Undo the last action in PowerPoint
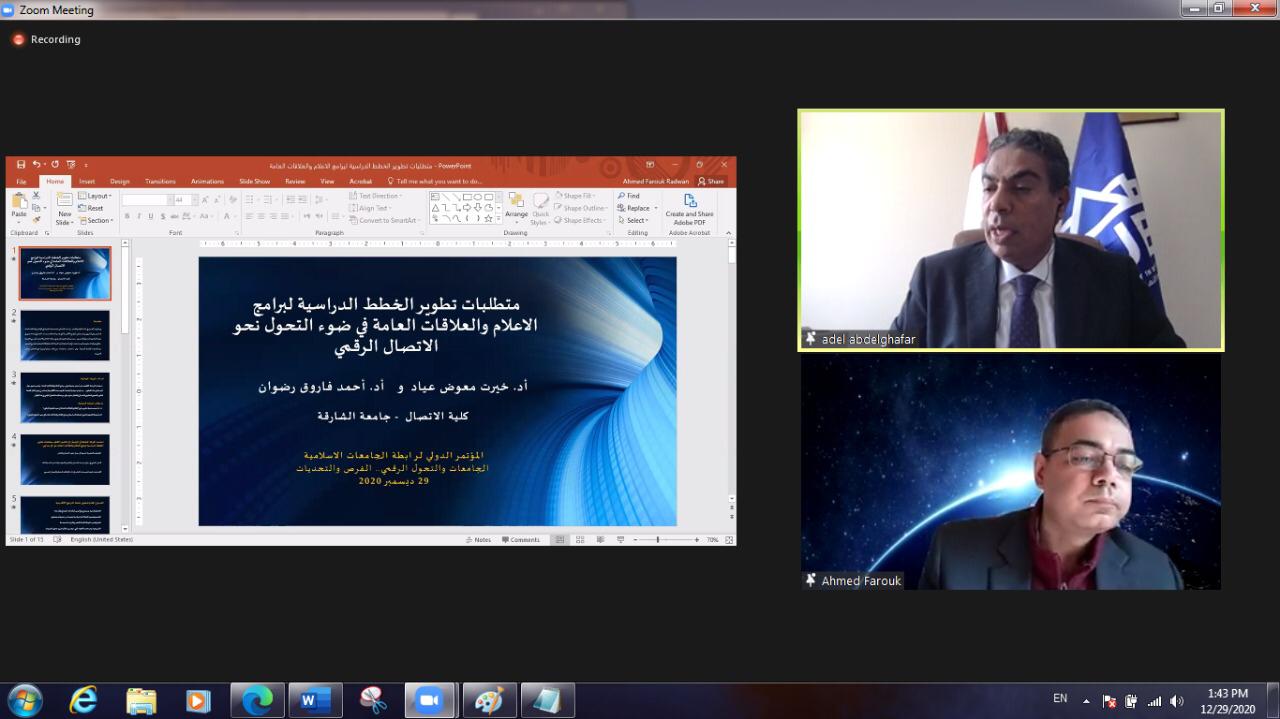 coord(37,165)
